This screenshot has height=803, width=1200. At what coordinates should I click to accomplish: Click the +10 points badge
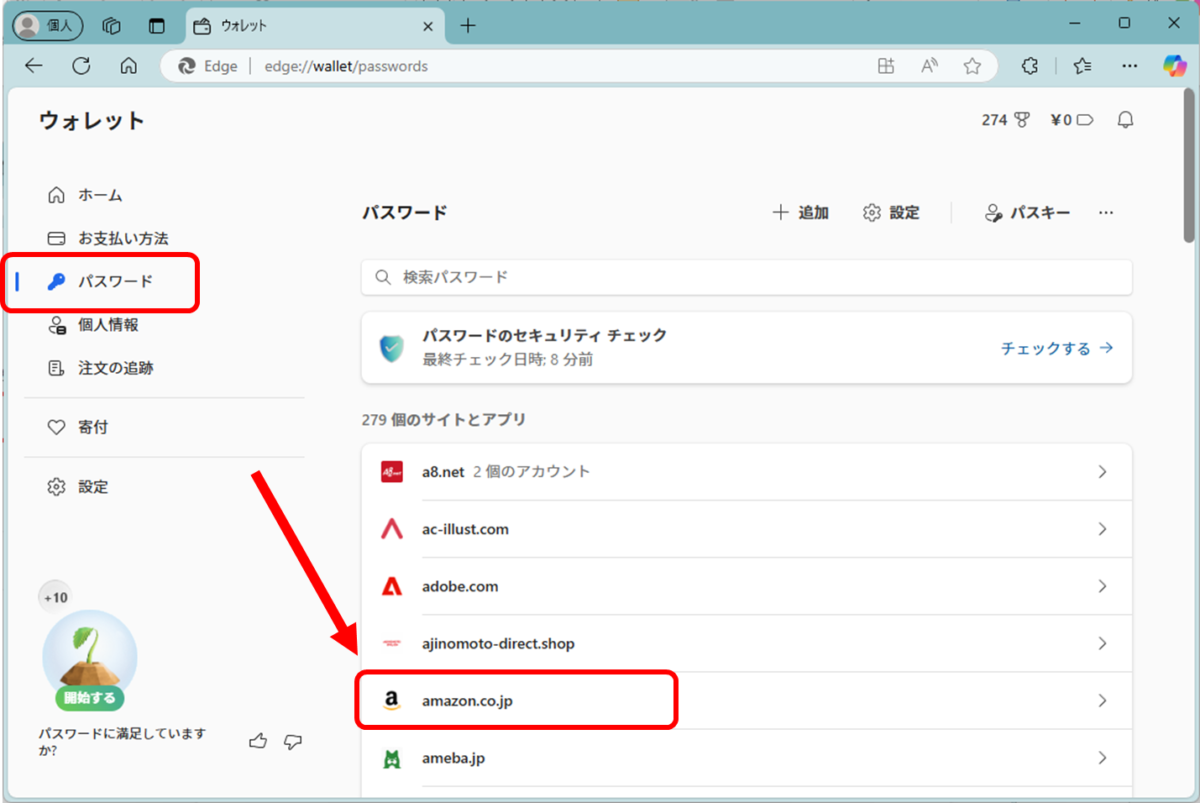coord(56,598)
